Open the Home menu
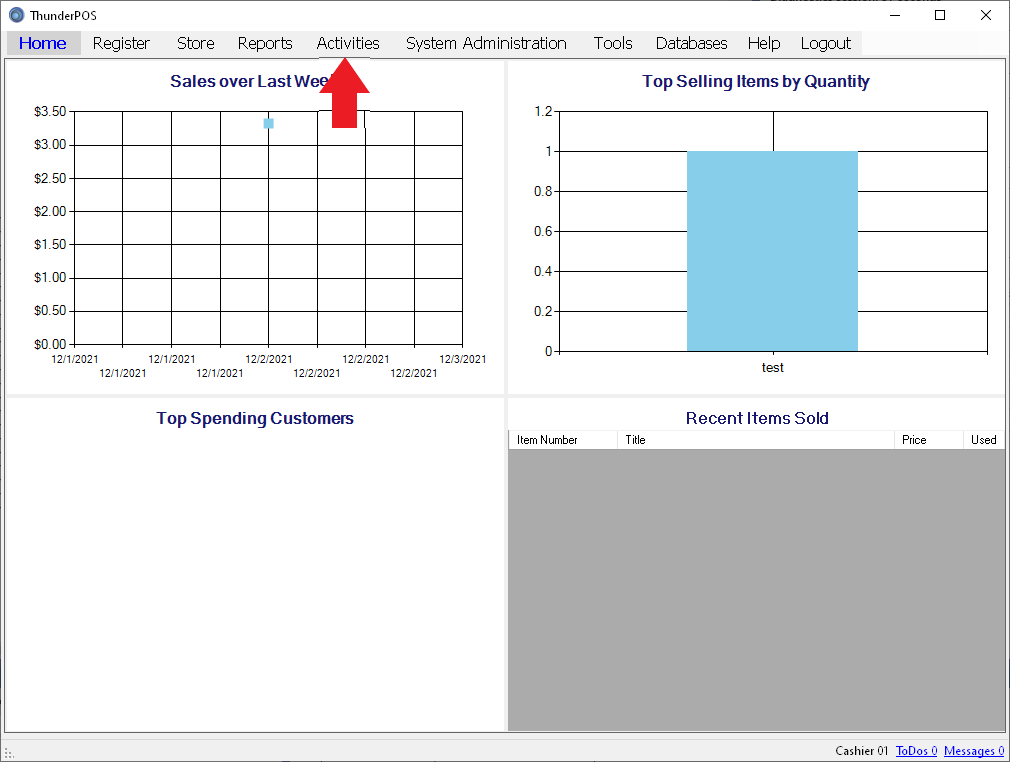Screen dimensions: 1010x762 [43, 43]
